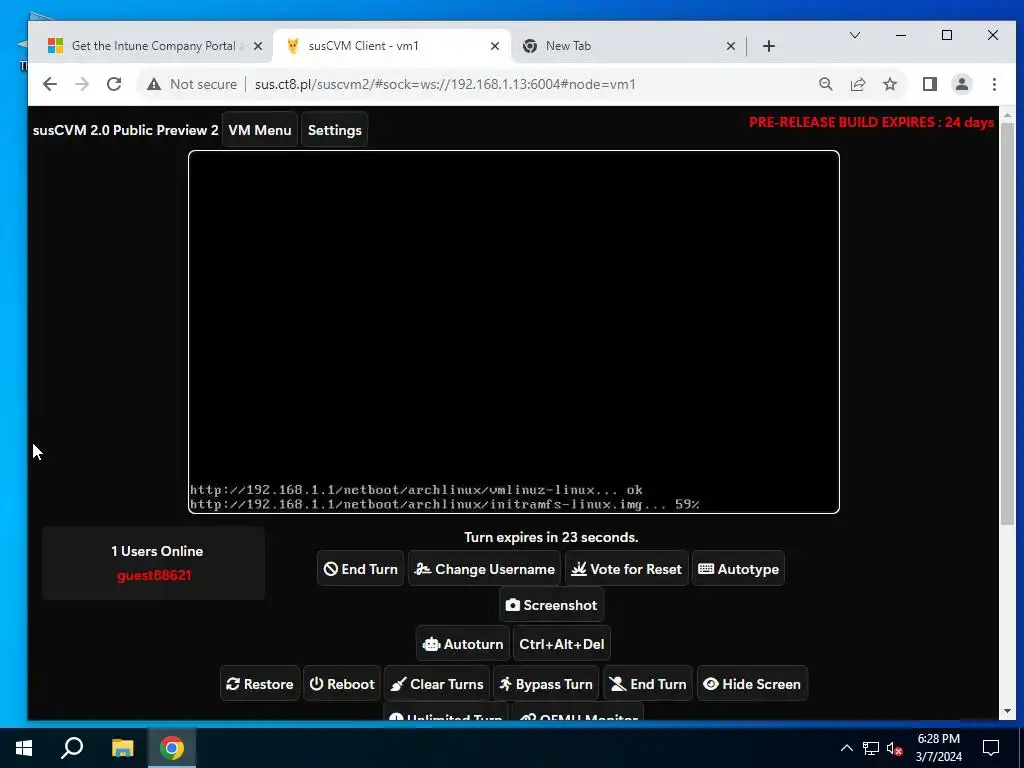Click susCVM 2.0 Public Preview 2 title
1024x768 pixels.
(125, 130)
